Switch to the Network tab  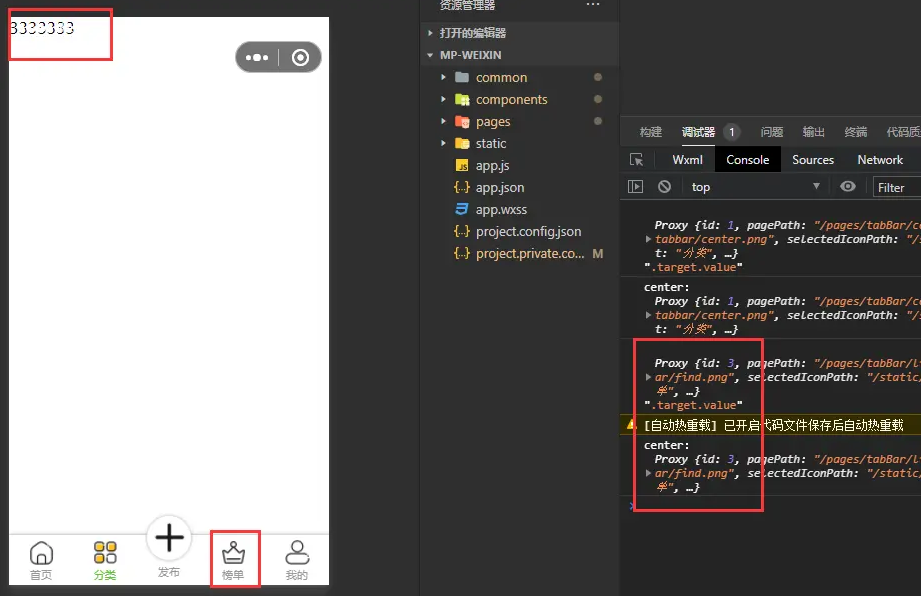point(880,160)
